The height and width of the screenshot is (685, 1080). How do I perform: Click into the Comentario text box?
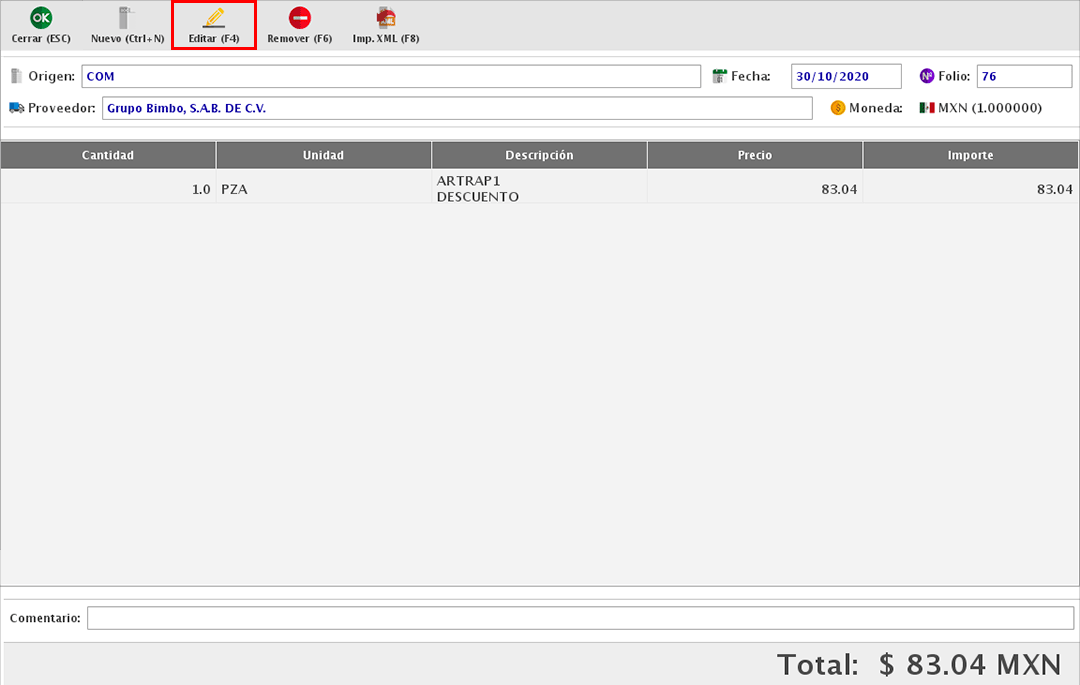[580, 618]
